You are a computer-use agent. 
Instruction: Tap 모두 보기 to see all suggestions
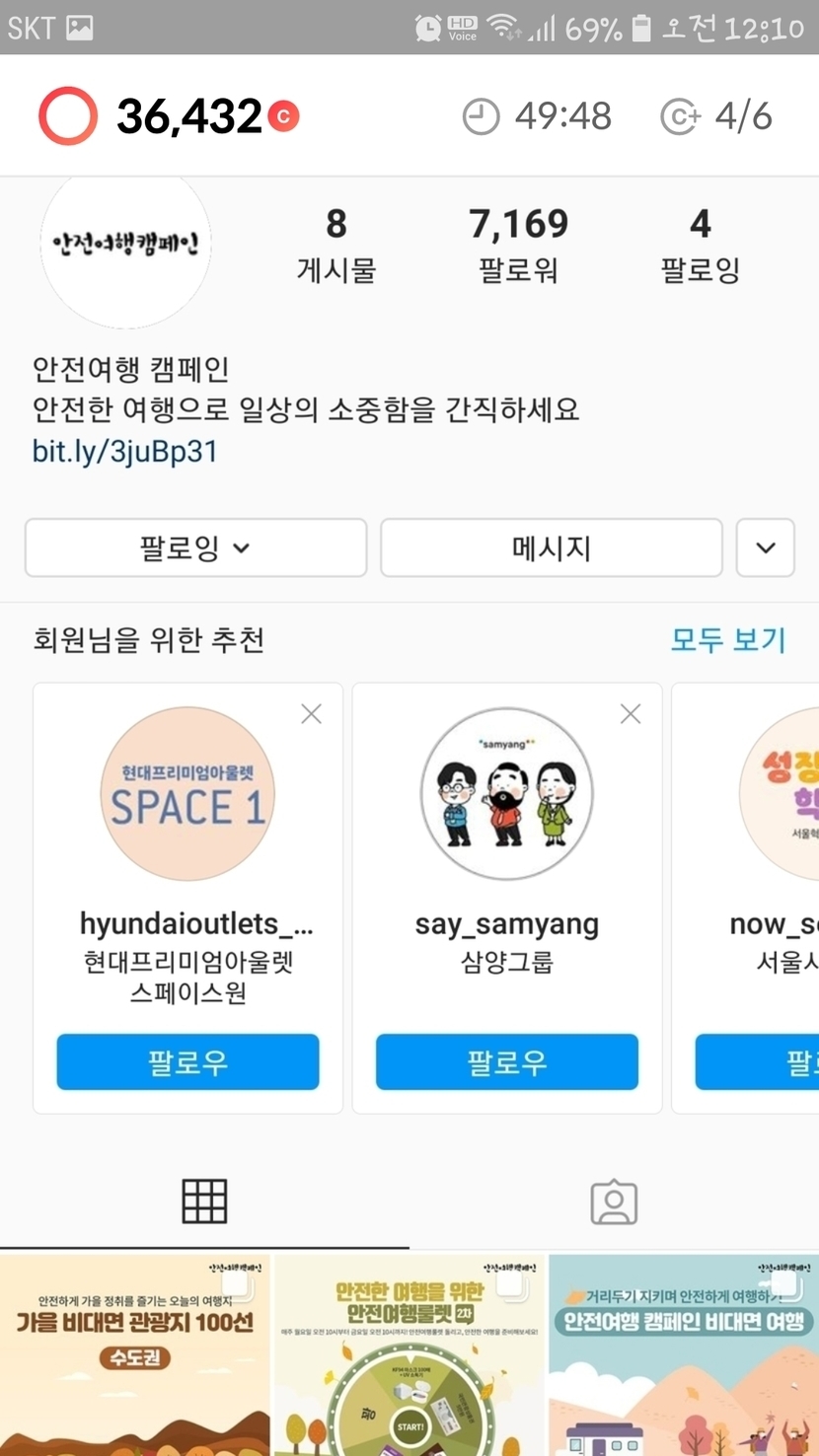[x=728, y=639]
